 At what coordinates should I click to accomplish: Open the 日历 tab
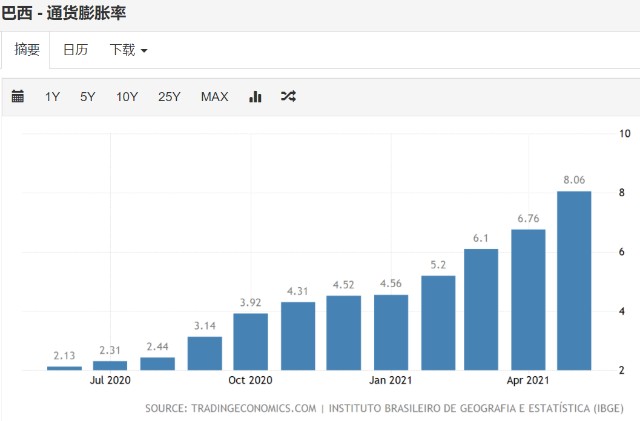click(x=76, y=50)
